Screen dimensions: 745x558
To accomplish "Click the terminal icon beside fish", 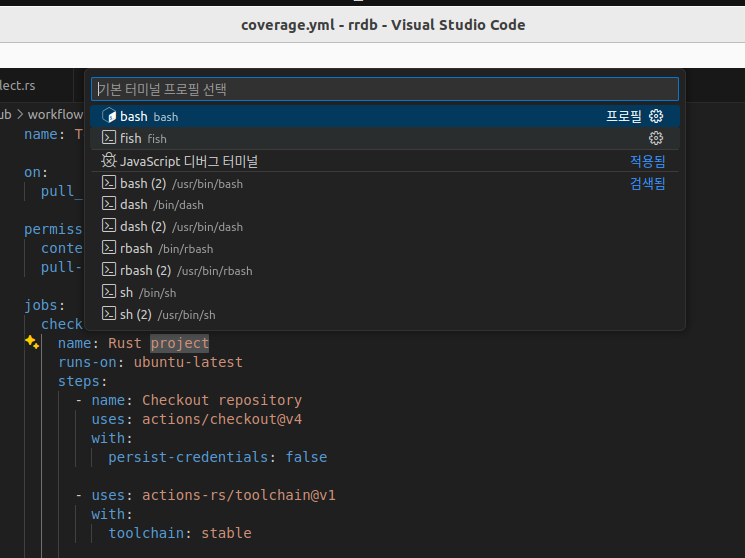I will [x=109, y=138].
